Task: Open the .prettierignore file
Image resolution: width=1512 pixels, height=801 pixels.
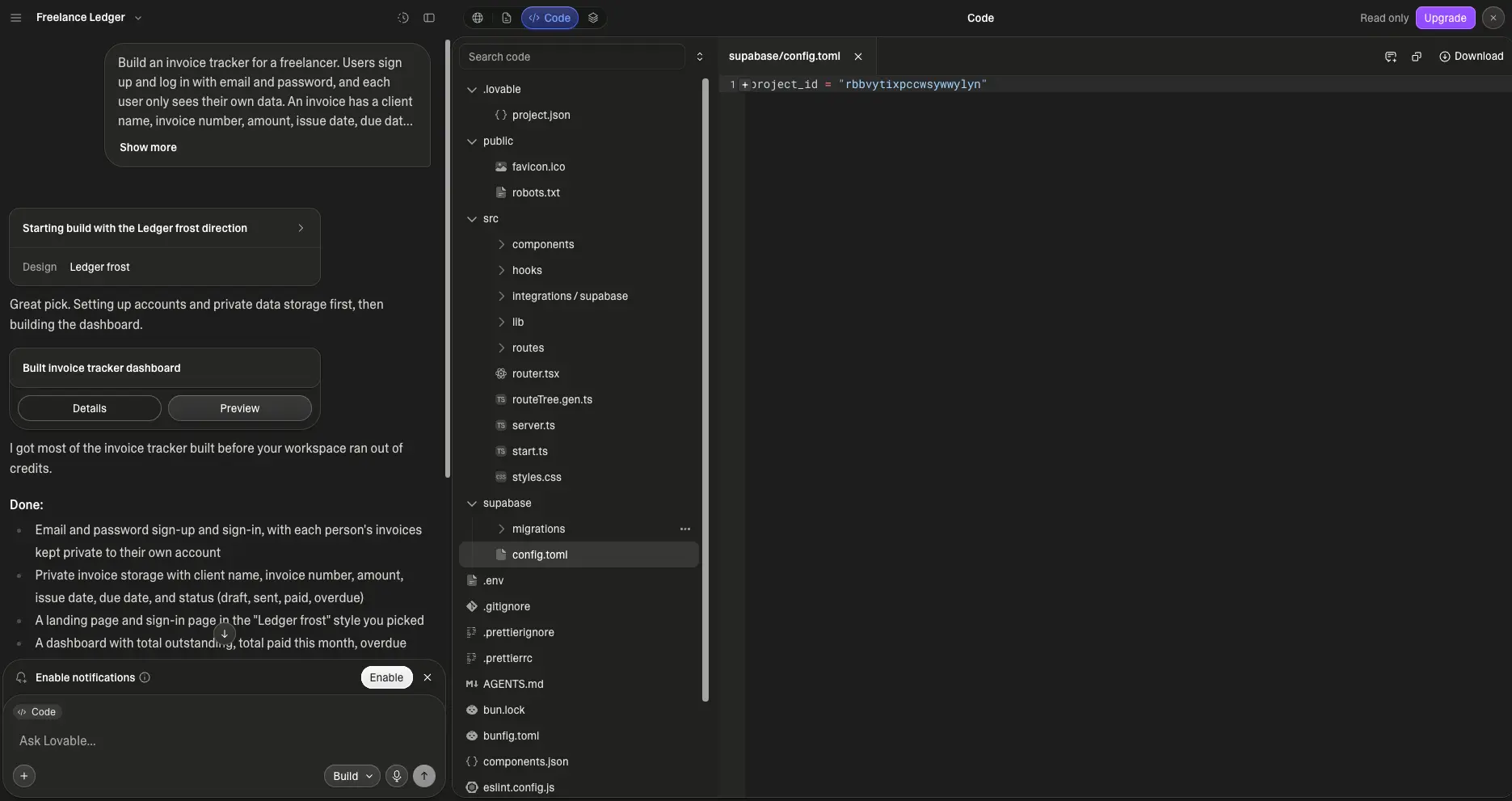Action: (x=579, y=632)
